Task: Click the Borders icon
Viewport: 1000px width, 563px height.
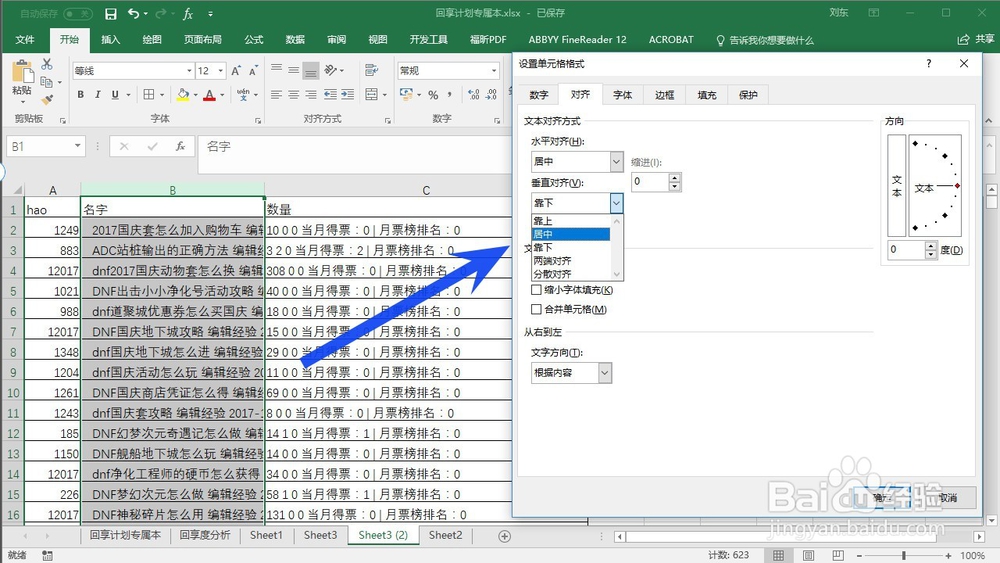Action: click(149, 94)
